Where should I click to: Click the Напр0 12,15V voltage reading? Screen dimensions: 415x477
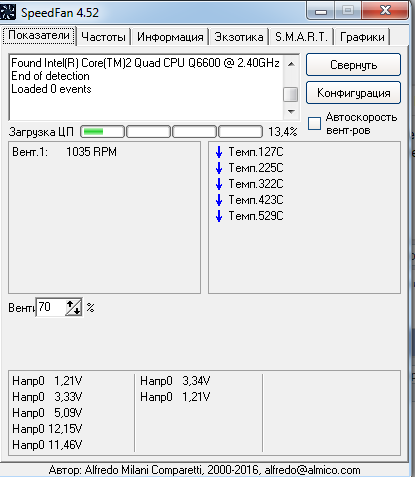[x=47, y=429]
